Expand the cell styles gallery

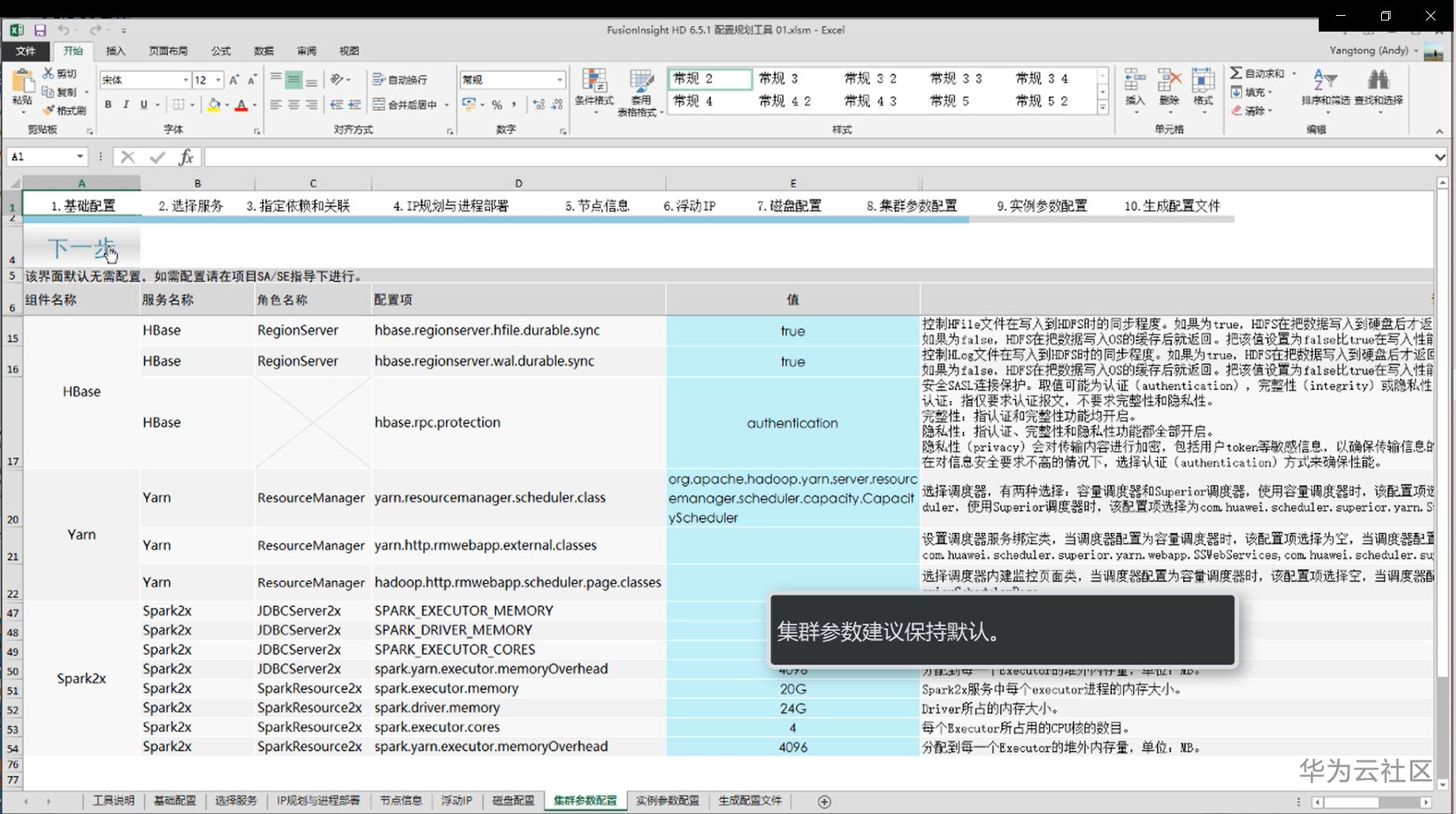point(1102,107)
